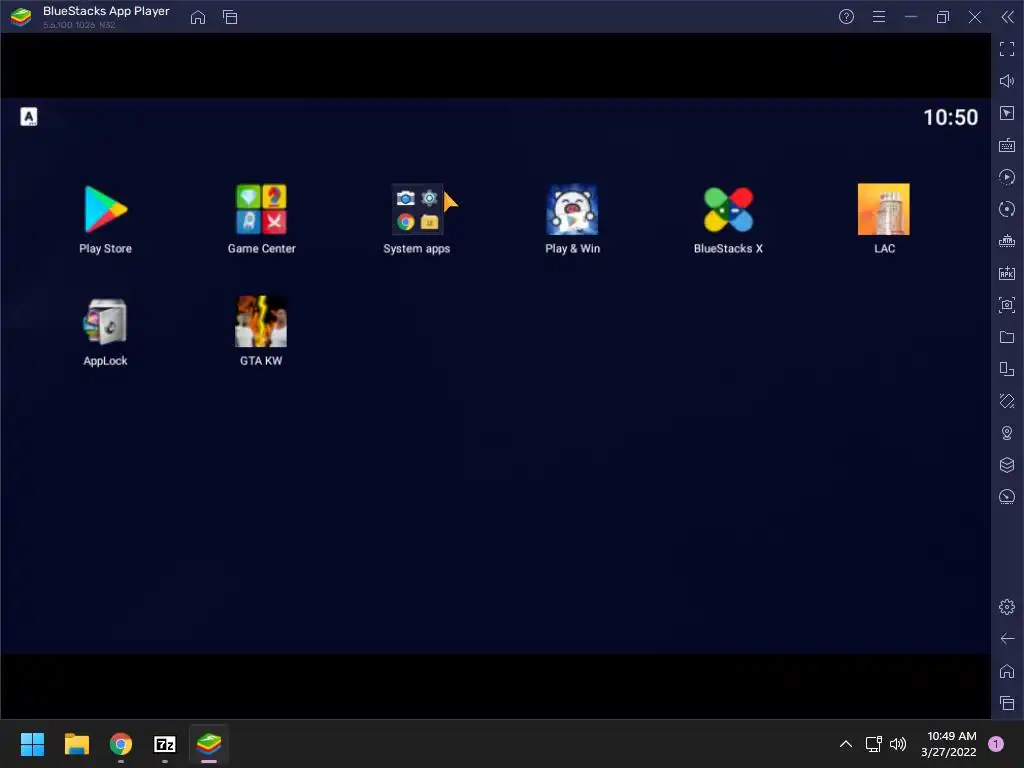Launch the GTA KW game
The height and width of the screenshot is (768, 1024).
pyautogui.click(x=261, y=321)
